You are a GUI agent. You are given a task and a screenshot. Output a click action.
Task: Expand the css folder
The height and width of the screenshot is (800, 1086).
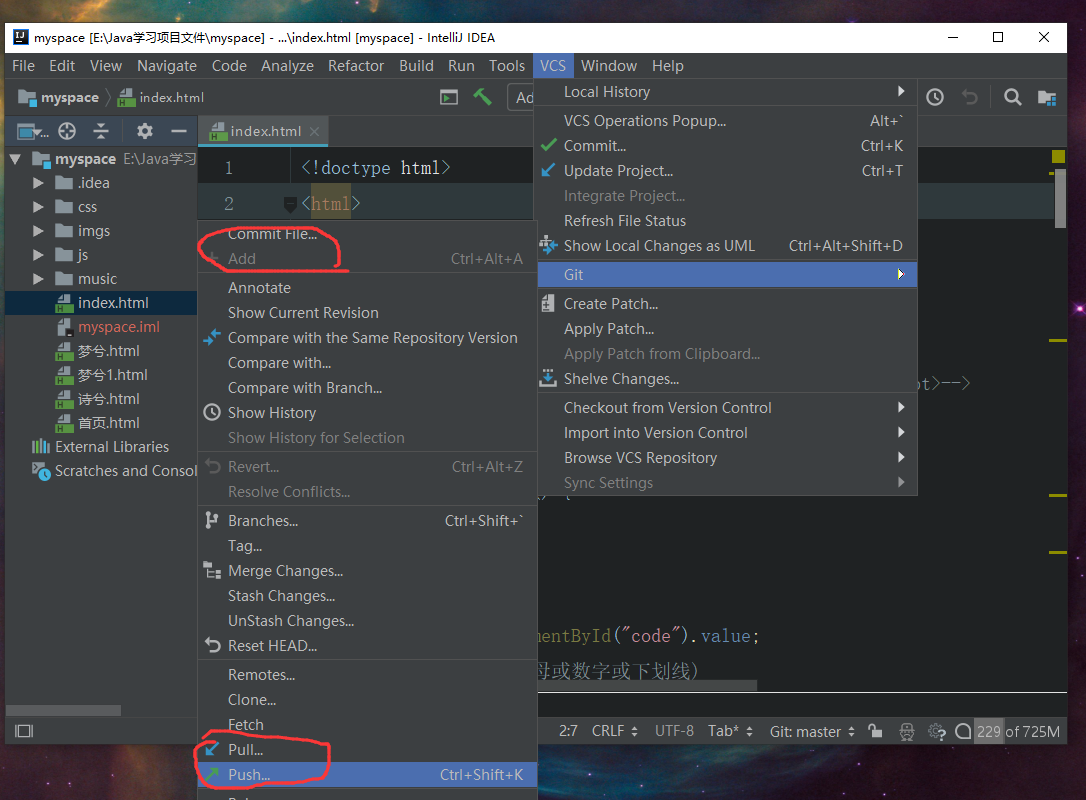[38, 207]
